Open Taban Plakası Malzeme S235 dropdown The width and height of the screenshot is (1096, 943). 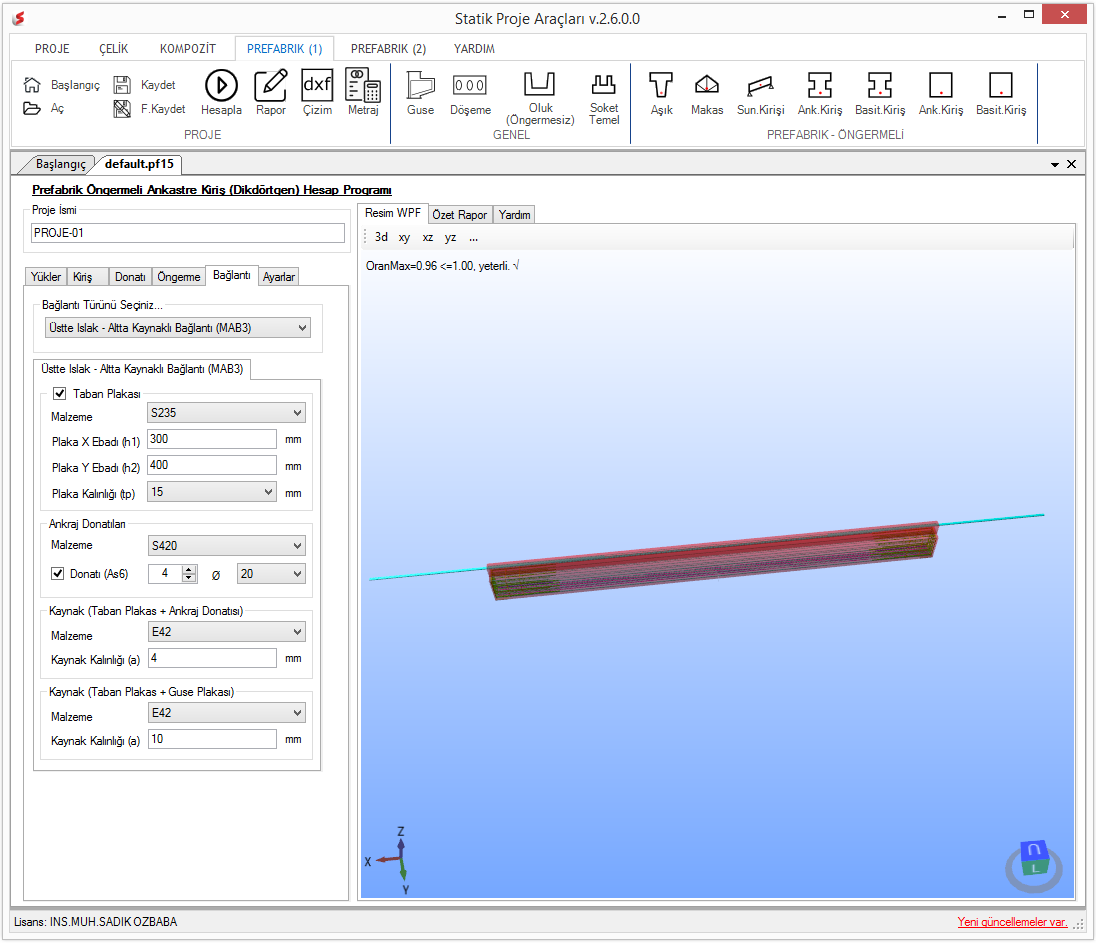click(x=226, y=413)
